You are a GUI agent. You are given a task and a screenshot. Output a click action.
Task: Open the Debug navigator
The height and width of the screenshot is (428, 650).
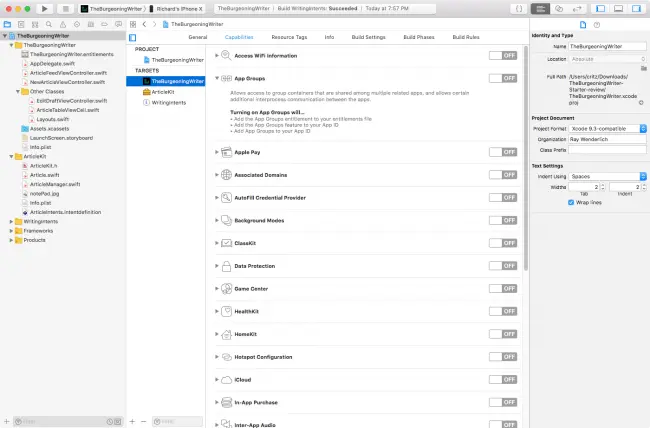tap(91, 24)
